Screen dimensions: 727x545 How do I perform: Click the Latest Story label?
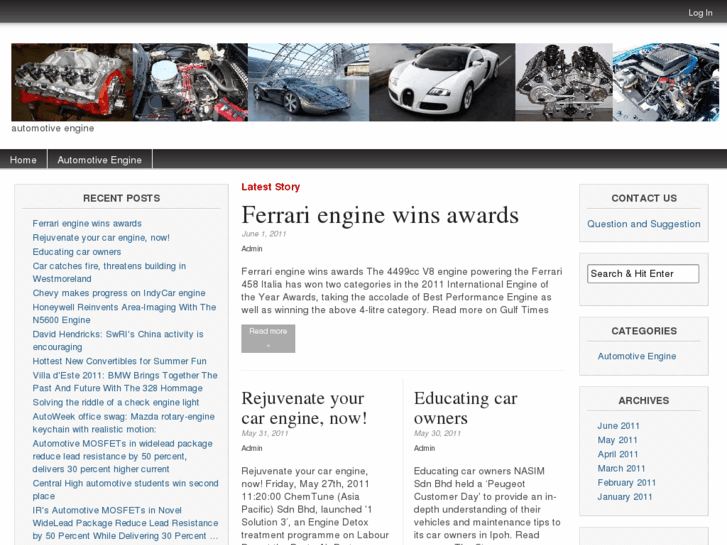[x=271, y=187]
